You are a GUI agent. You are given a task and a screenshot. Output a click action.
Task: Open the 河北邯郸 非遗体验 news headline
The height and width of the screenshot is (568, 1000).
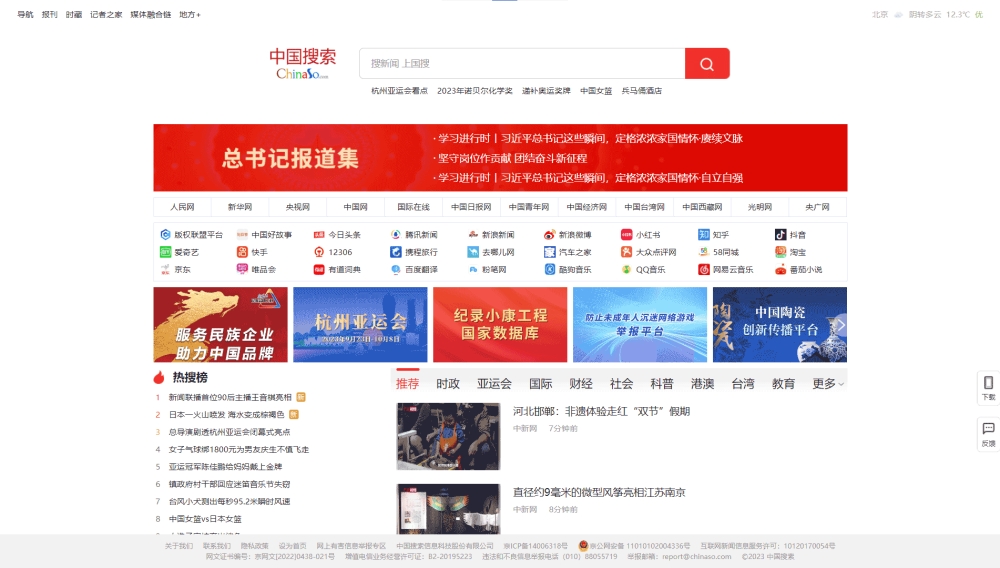coord(601,411)
